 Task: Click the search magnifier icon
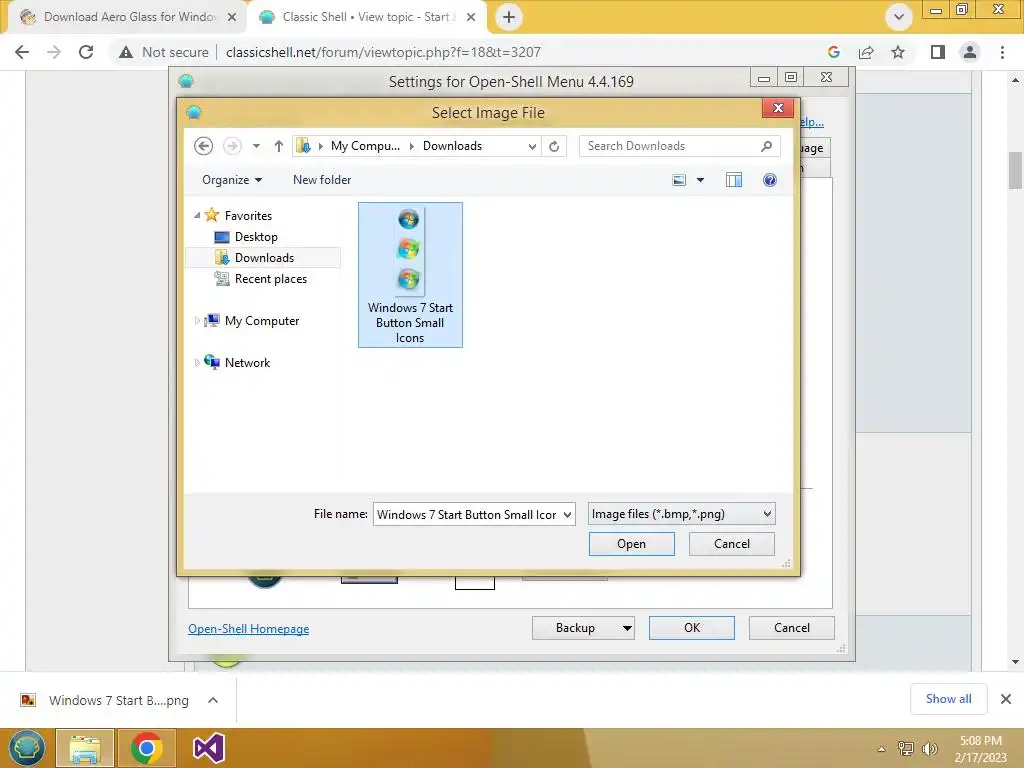click(767, 146)
